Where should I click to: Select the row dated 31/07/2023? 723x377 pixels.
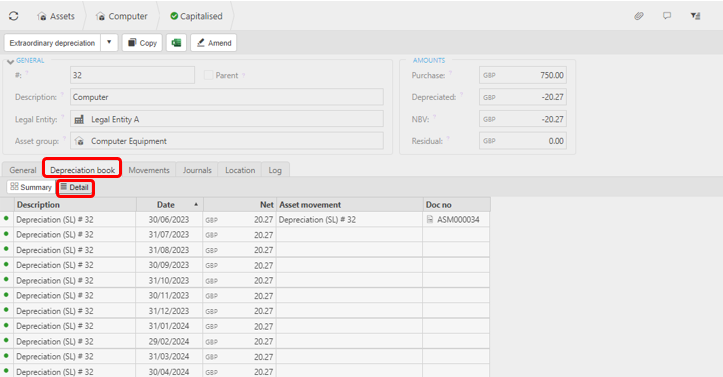(x=245, y=235)
